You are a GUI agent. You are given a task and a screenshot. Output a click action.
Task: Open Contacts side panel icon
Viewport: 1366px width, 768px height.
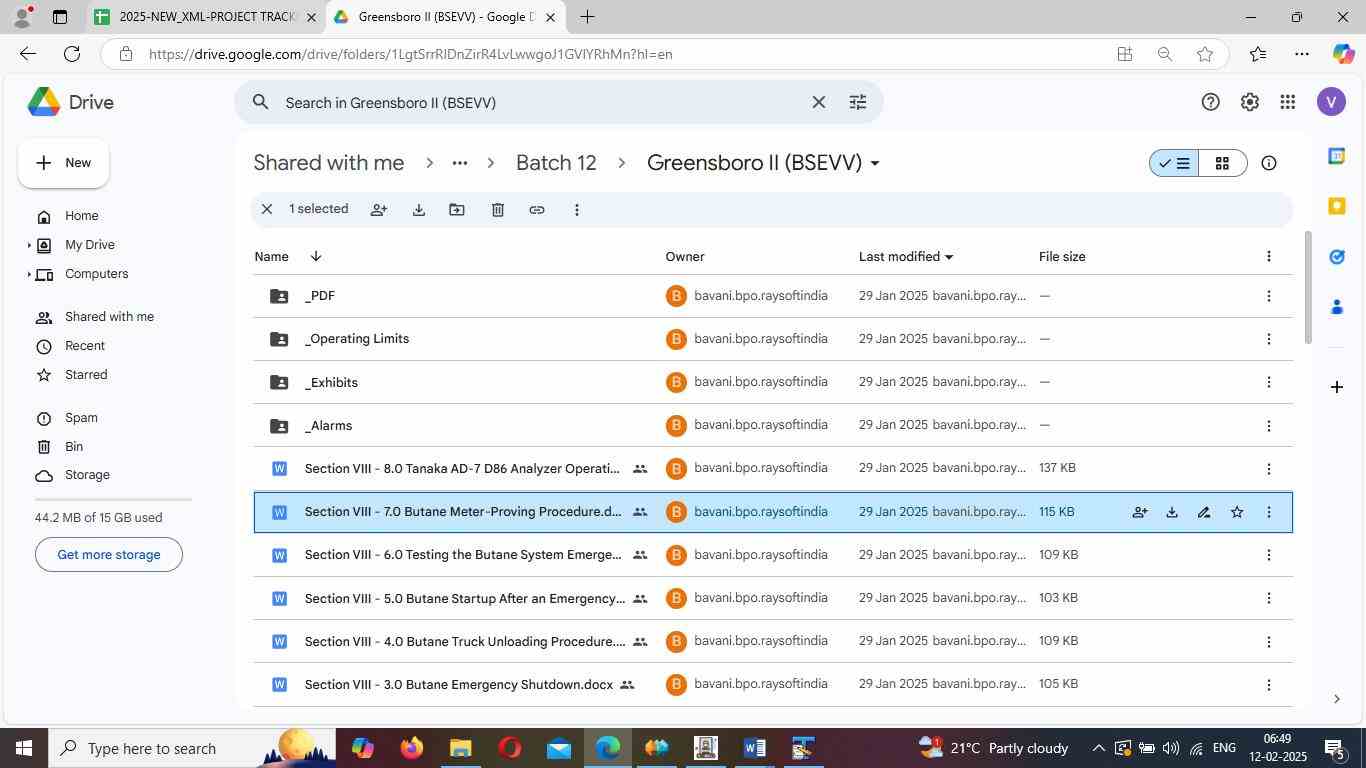pos(1336,307)
